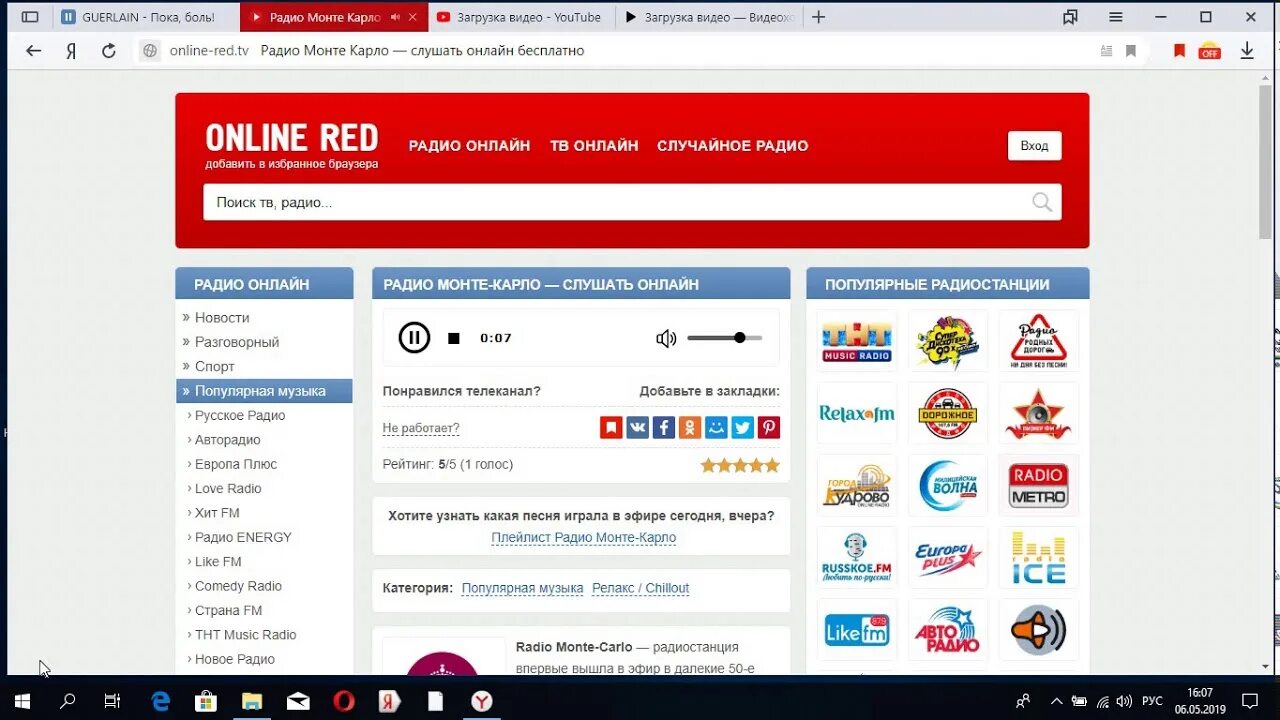Select Страна FM in sidebar
Image resolution: width=1280 pixels, height=720 pixels.
click(x=228, y=610)
